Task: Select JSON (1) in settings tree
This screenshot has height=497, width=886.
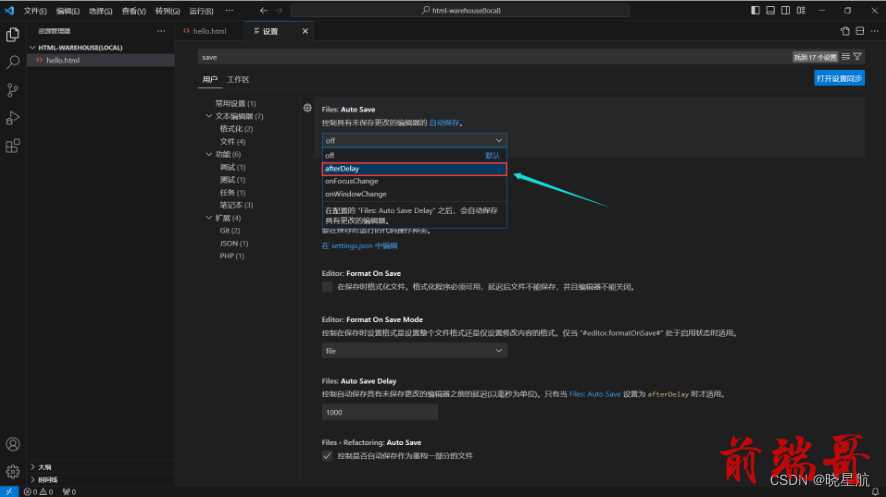Action: (234, 243)
